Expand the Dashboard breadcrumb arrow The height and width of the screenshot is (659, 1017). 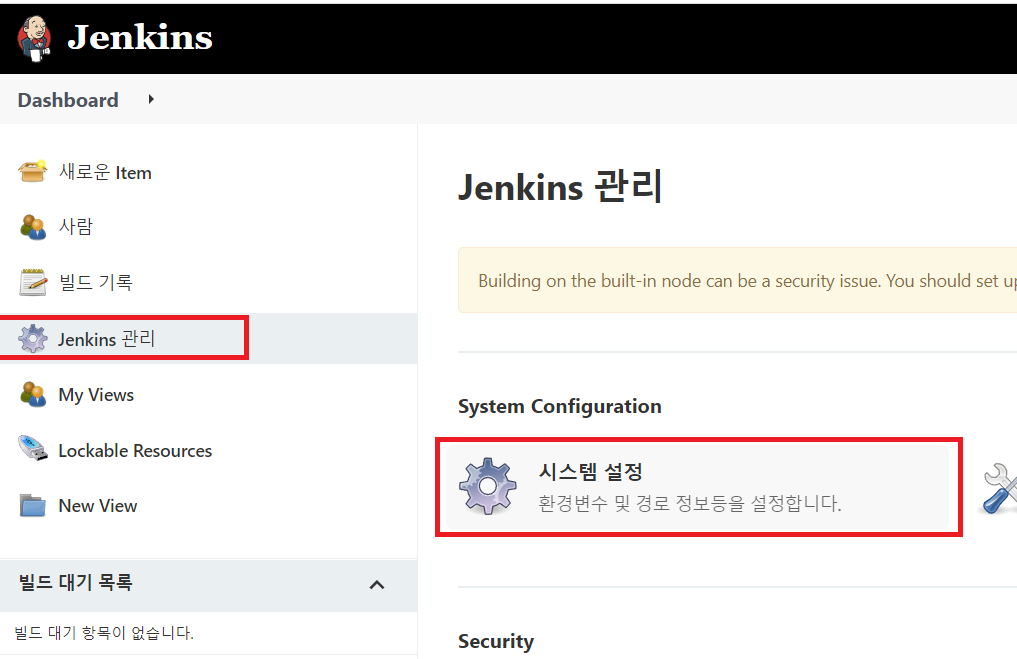151,99
